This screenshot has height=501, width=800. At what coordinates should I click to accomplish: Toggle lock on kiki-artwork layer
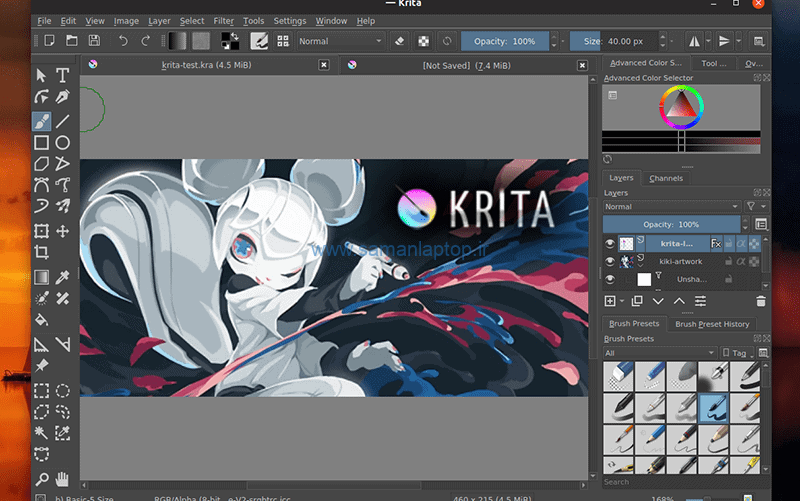point(729,261)
